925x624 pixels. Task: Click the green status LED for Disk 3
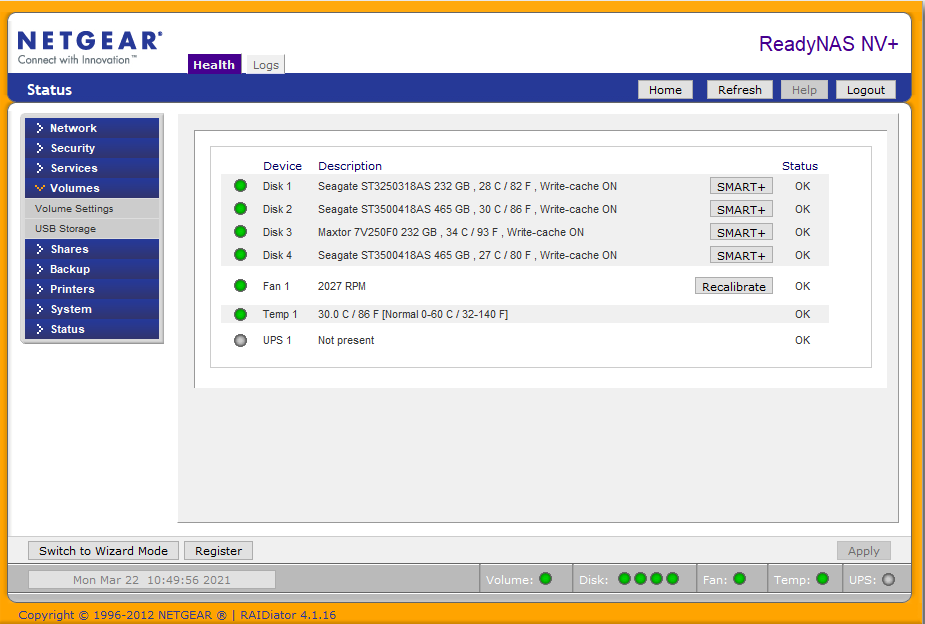pos(240,232)
